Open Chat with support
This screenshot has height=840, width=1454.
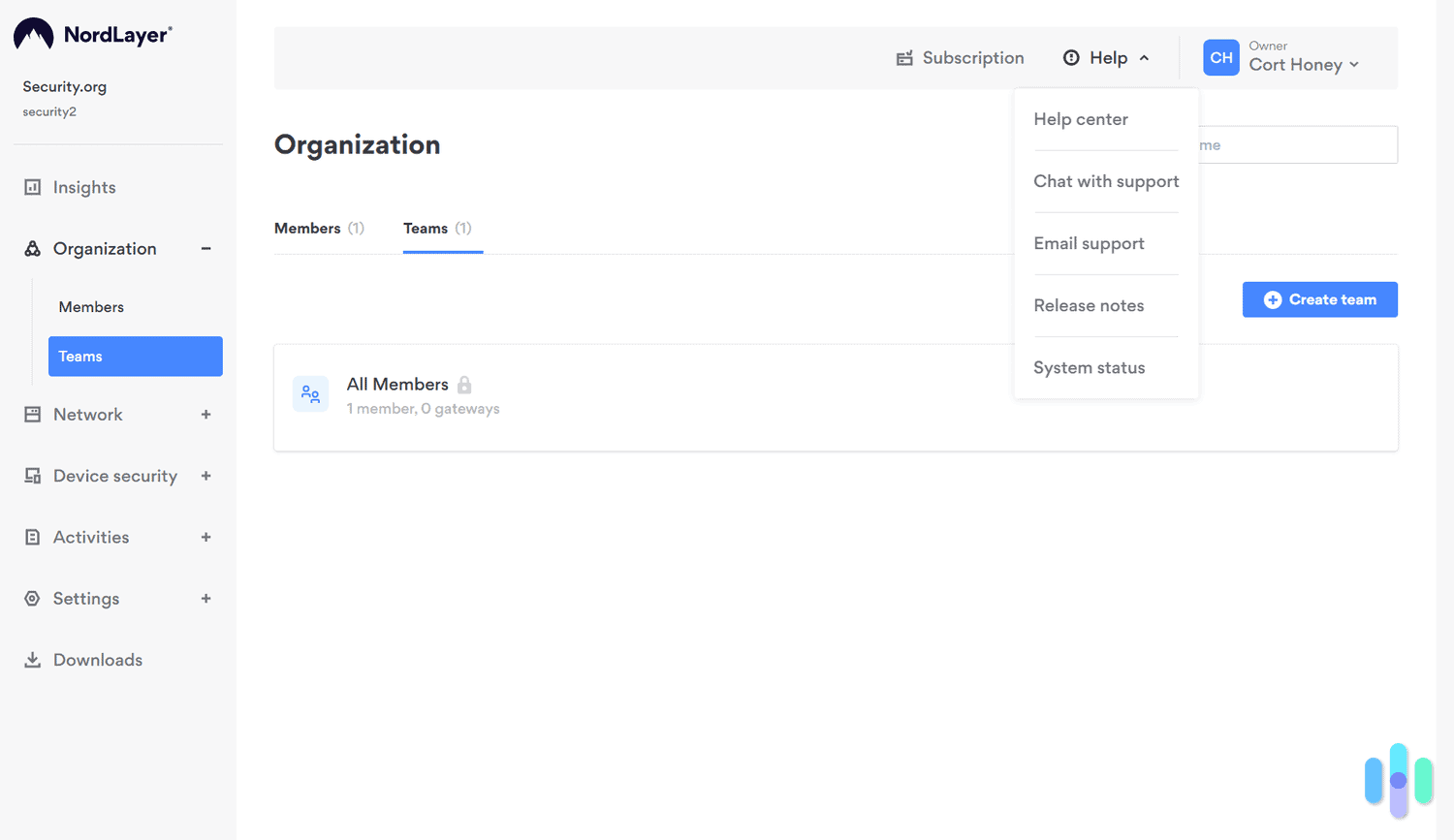(x=1106, y=181)
